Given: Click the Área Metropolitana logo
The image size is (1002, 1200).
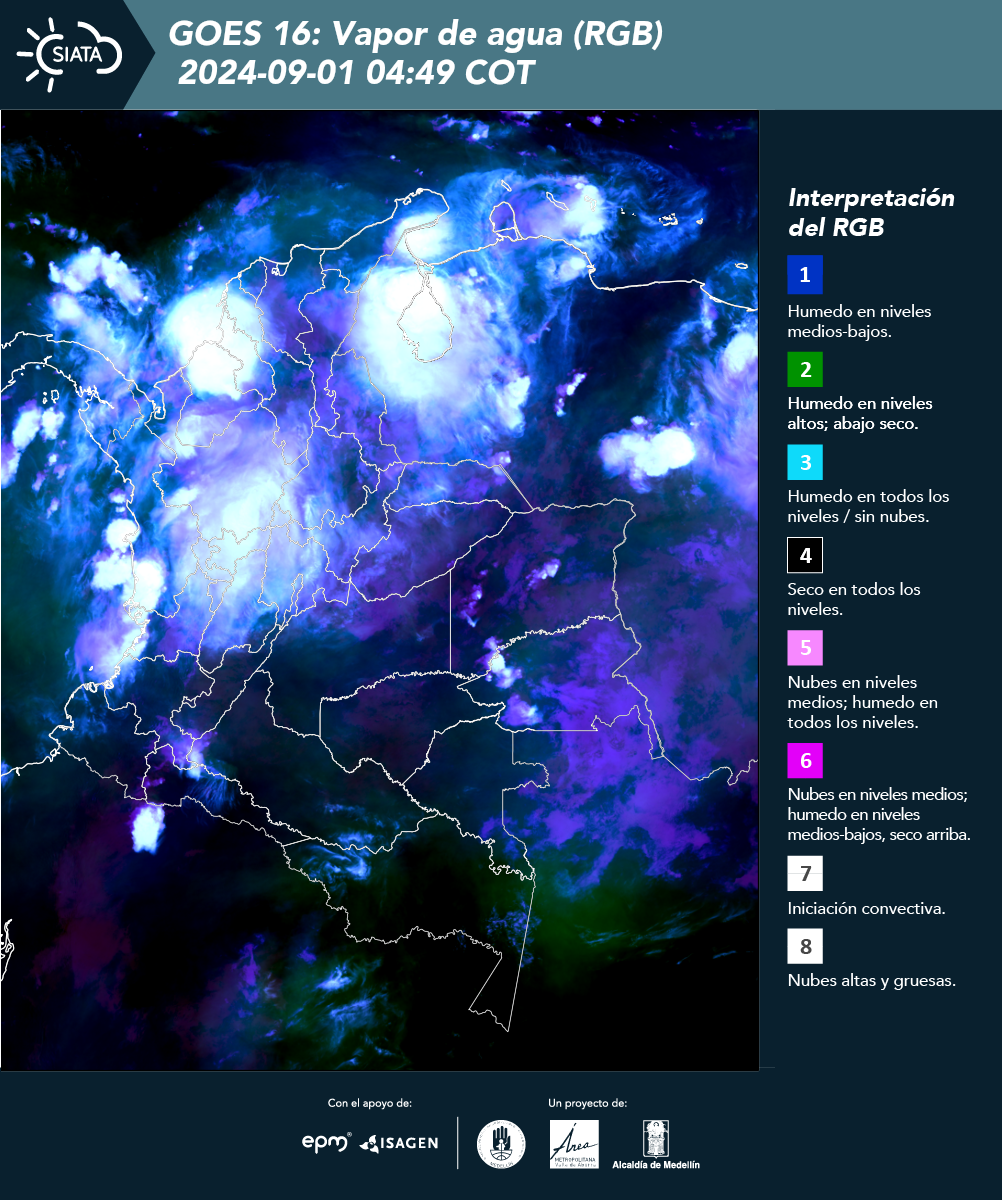Looking at the screenshot, I should click(x=575, y=1144).
